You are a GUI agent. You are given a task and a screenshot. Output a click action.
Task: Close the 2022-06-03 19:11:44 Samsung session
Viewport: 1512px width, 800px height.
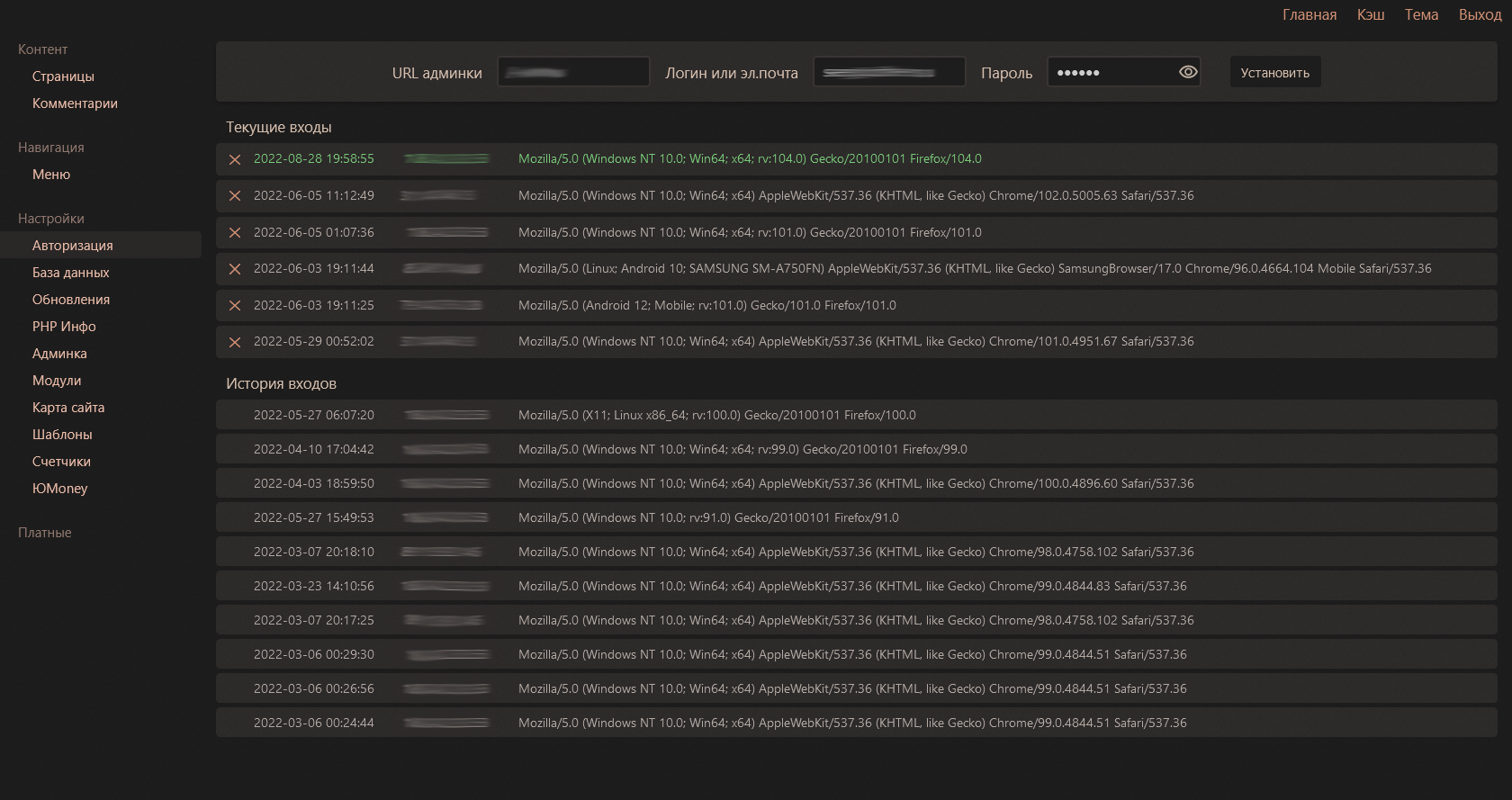click(x=235, y=269)
